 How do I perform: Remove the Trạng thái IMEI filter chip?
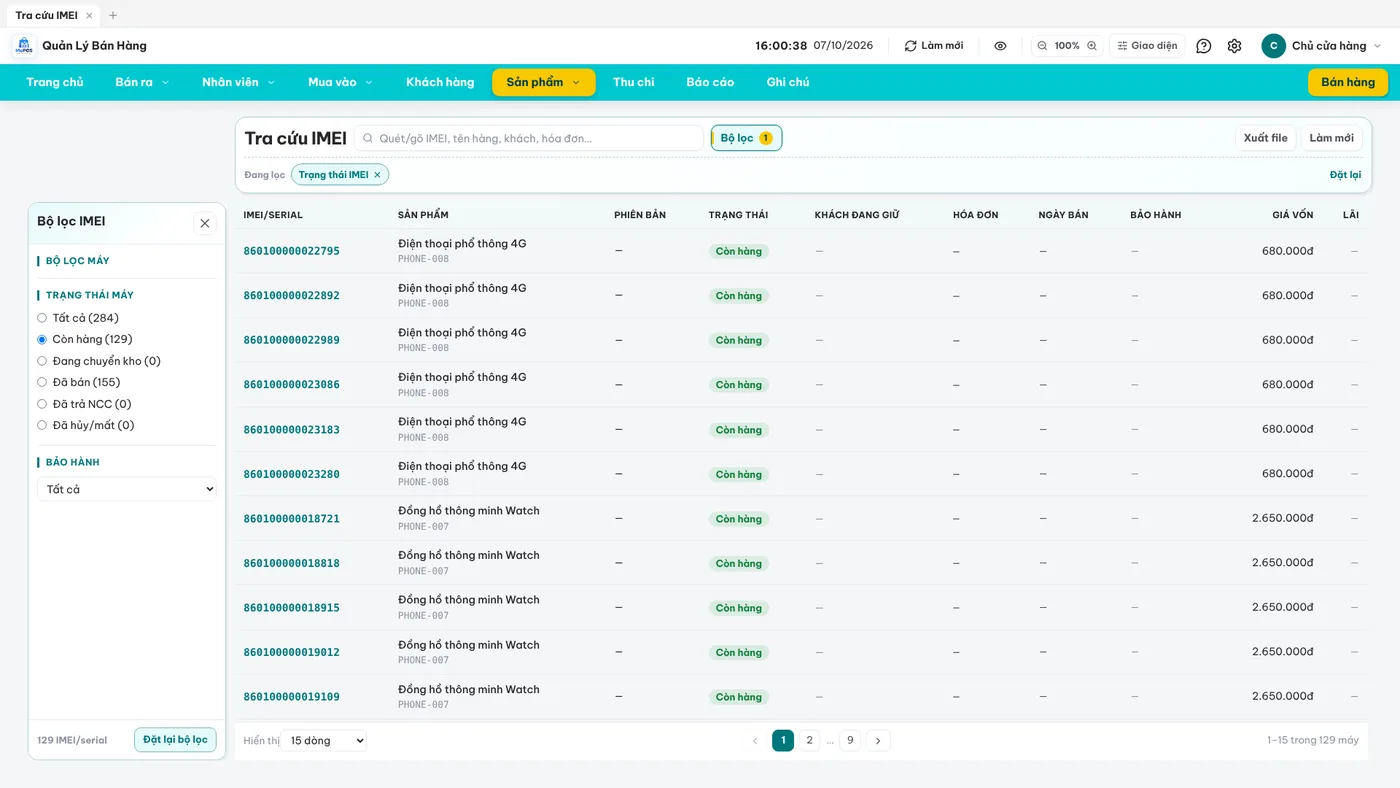377,175
